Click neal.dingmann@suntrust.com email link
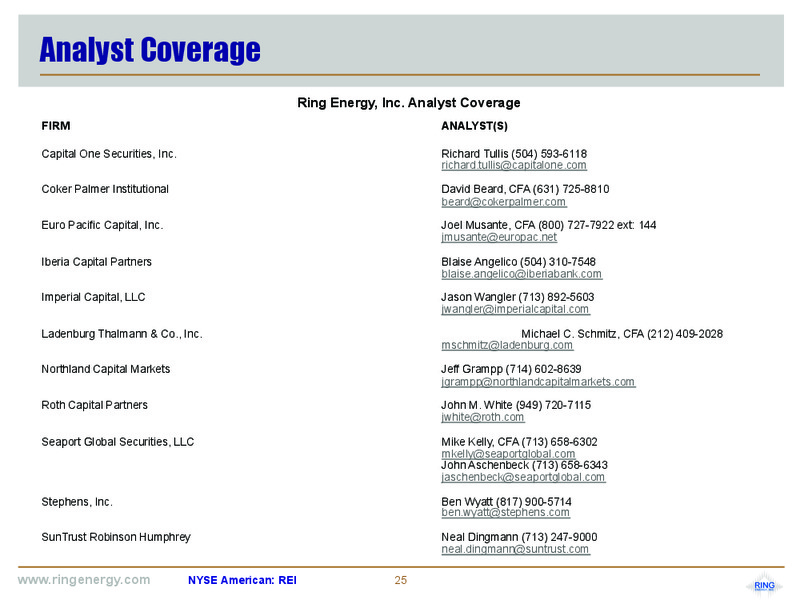 coord(515,549)
